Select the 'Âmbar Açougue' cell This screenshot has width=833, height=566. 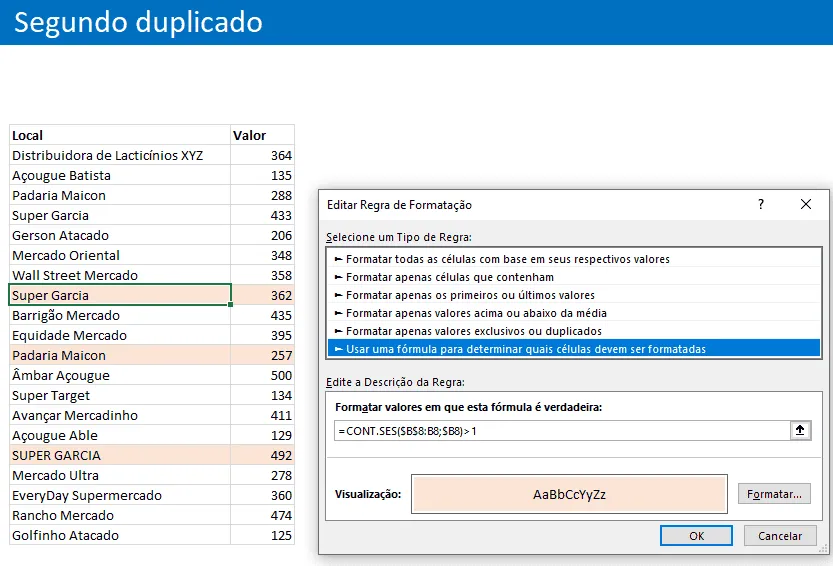tap(120, 375)
